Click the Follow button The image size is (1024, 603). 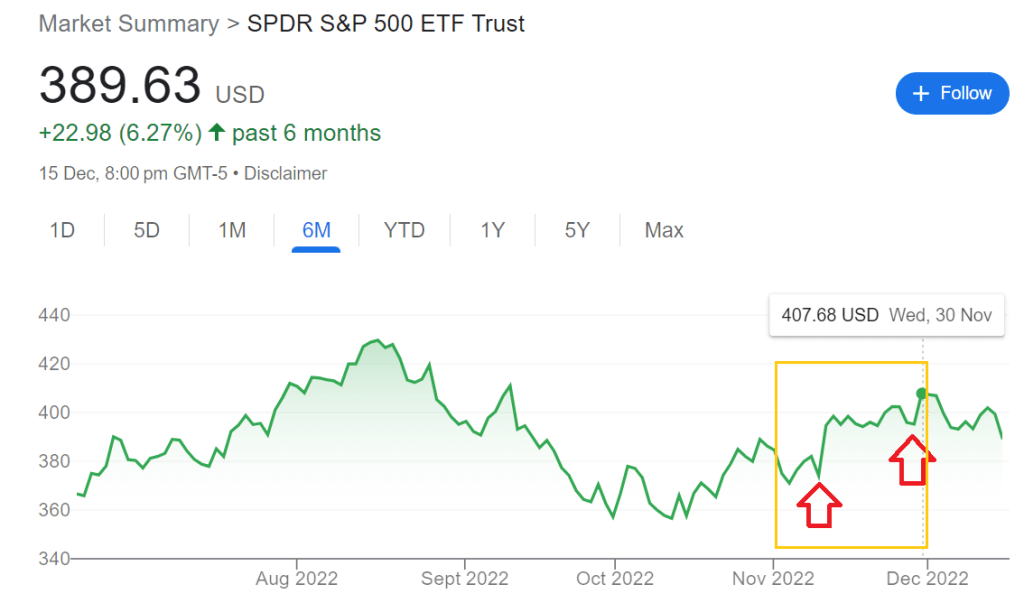(x=952, y=93)
